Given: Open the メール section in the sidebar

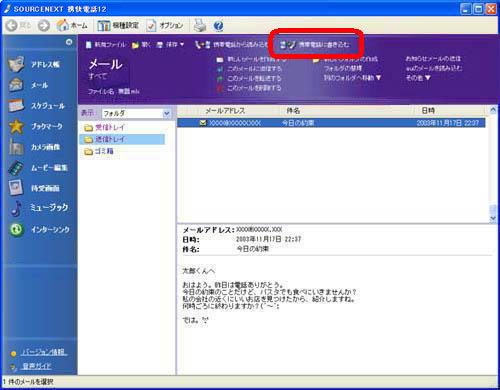Looking at the screenshot, I should point(29,85).
